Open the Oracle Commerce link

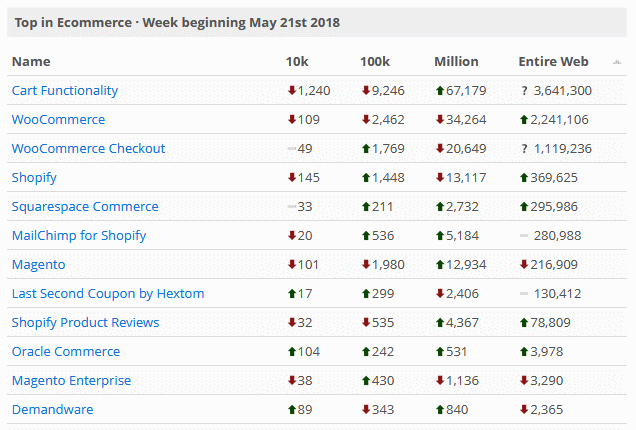[66, 352]
